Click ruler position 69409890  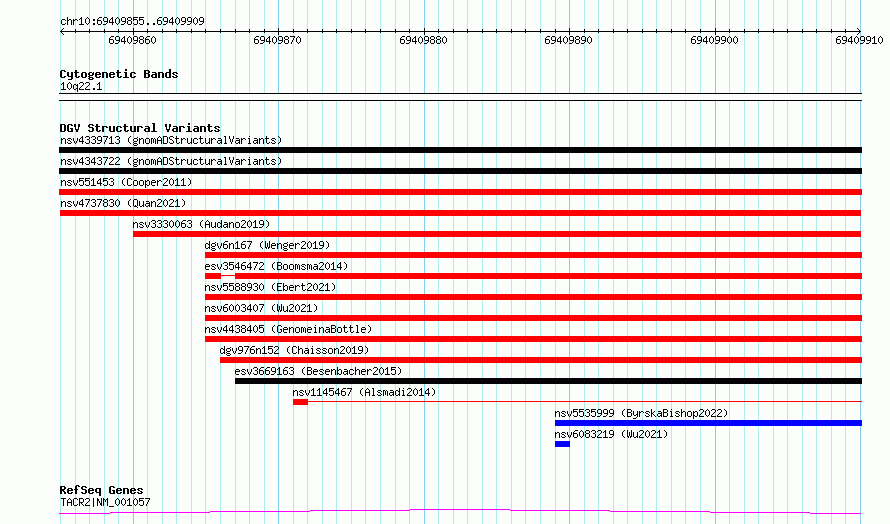tap(568, 40)
